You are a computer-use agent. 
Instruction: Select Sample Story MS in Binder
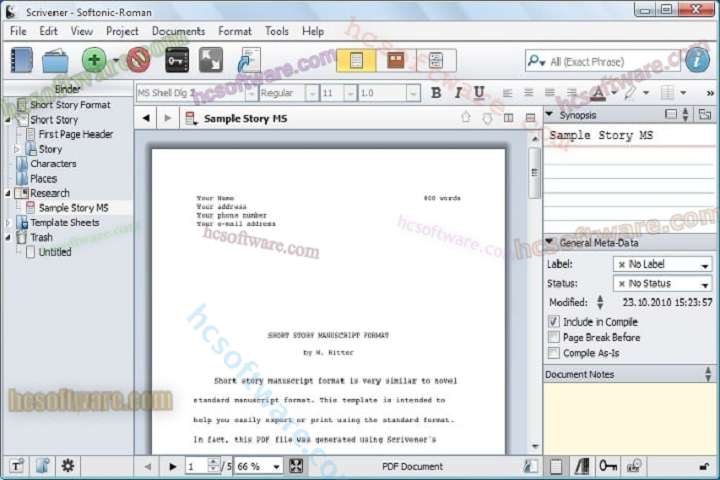click(73, 208)
